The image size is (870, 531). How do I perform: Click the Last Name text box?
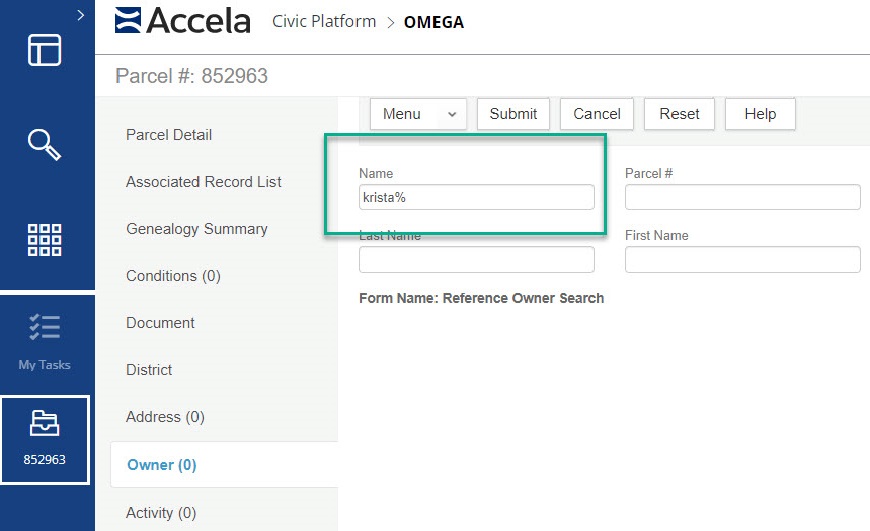click(x=476, y=260)
